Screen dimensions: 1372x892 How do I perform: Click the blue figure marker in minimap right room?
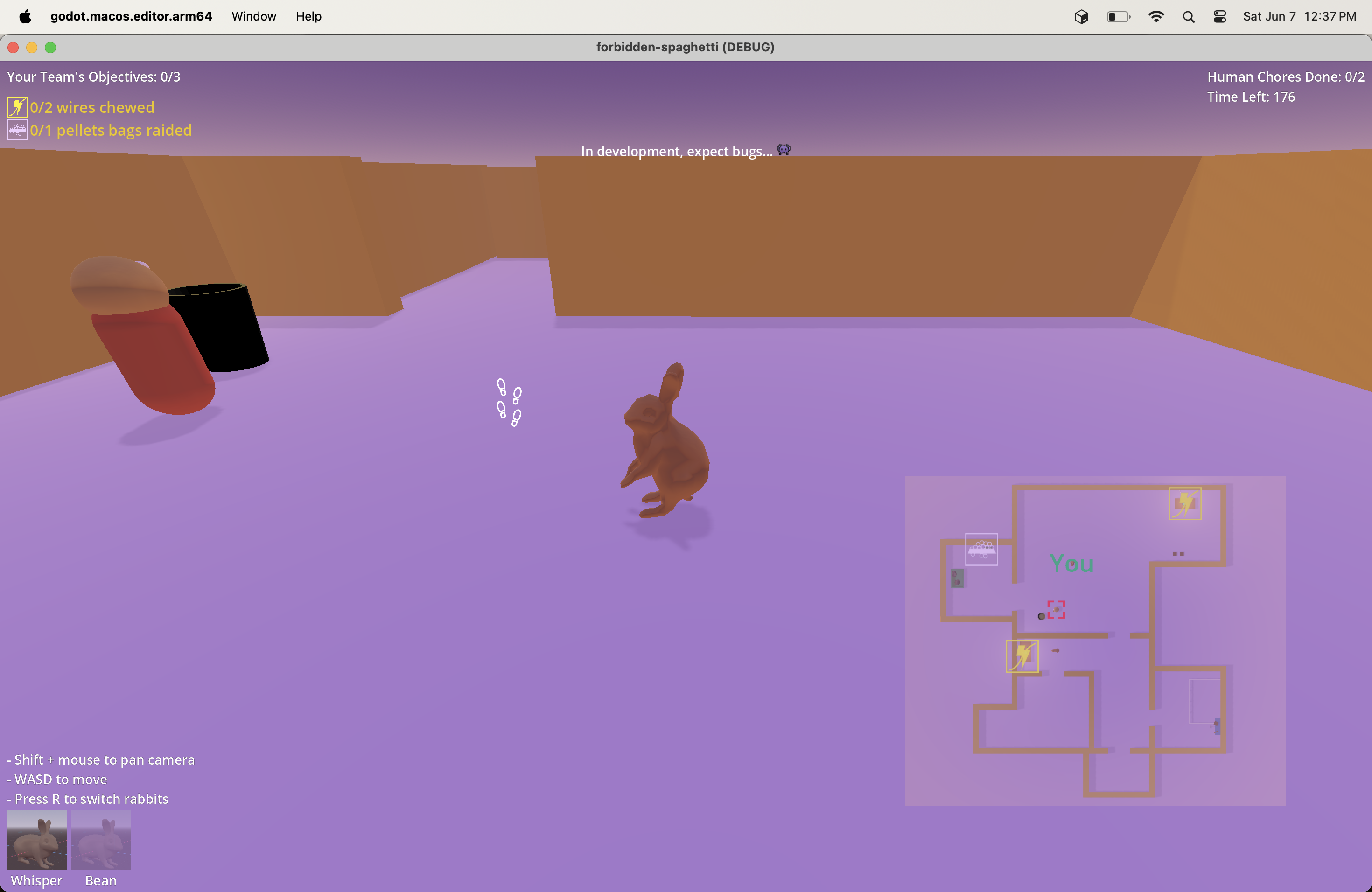[1216, 725]
